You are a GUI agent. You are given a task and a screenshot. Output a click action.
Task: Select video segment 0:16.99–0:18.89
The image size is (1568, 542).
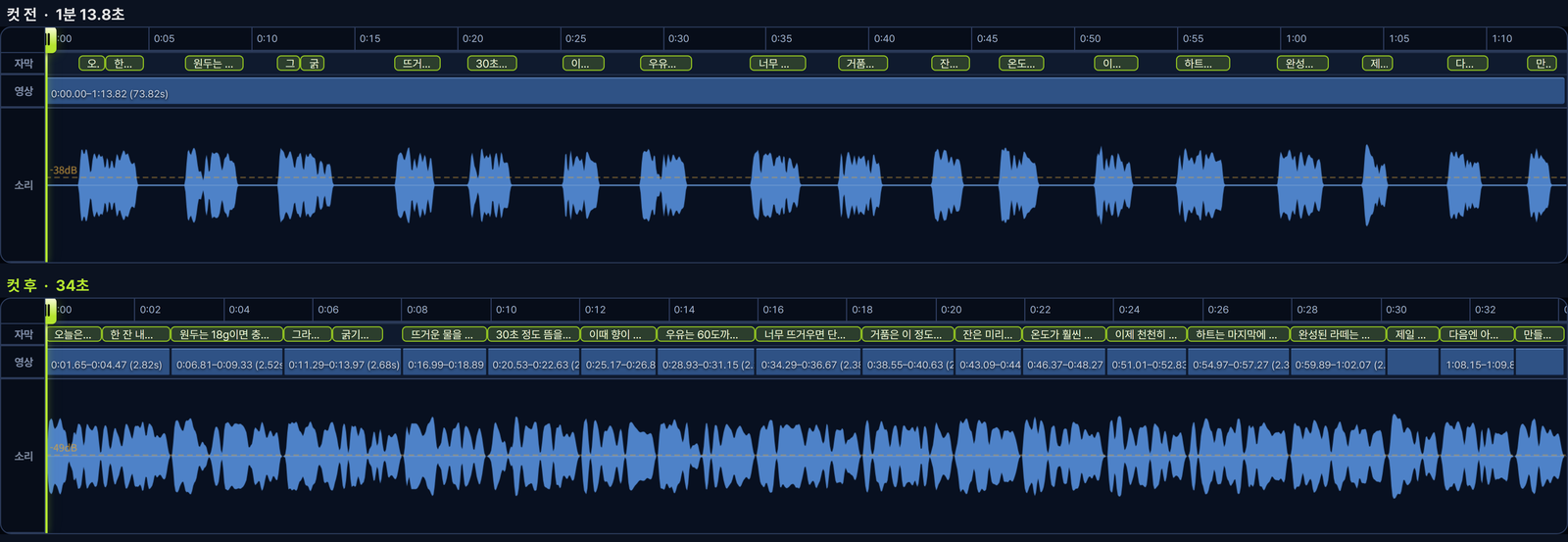[446, 364]
